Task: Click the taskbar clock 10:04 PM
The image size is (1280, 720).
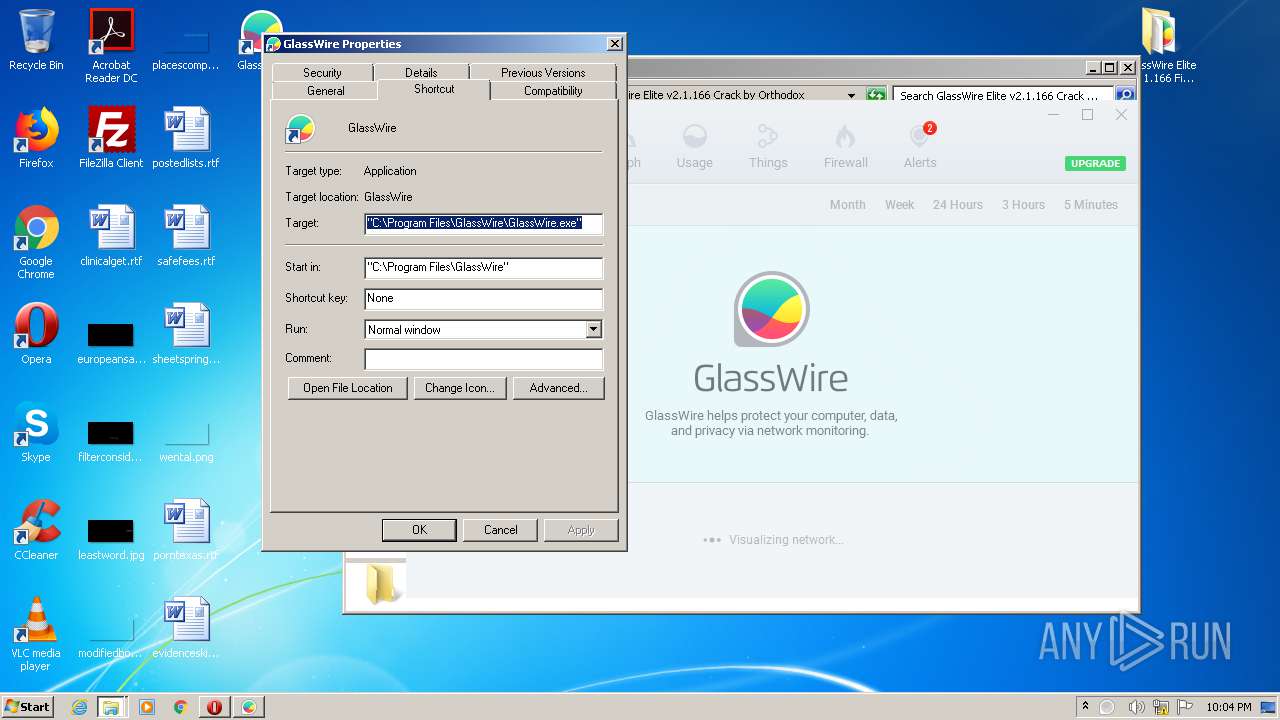Action: click(x=1229, y=707)
